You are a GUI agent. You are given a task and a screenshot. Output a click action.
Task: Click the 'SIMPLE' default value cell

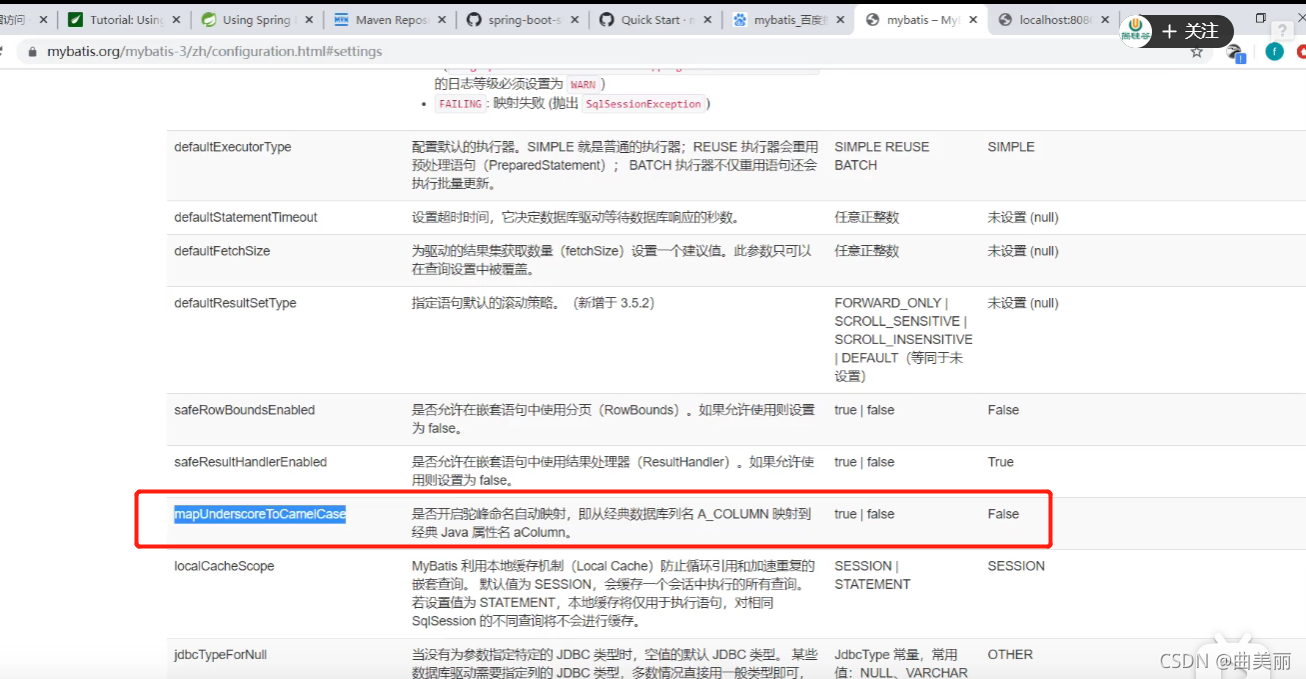1011,147
